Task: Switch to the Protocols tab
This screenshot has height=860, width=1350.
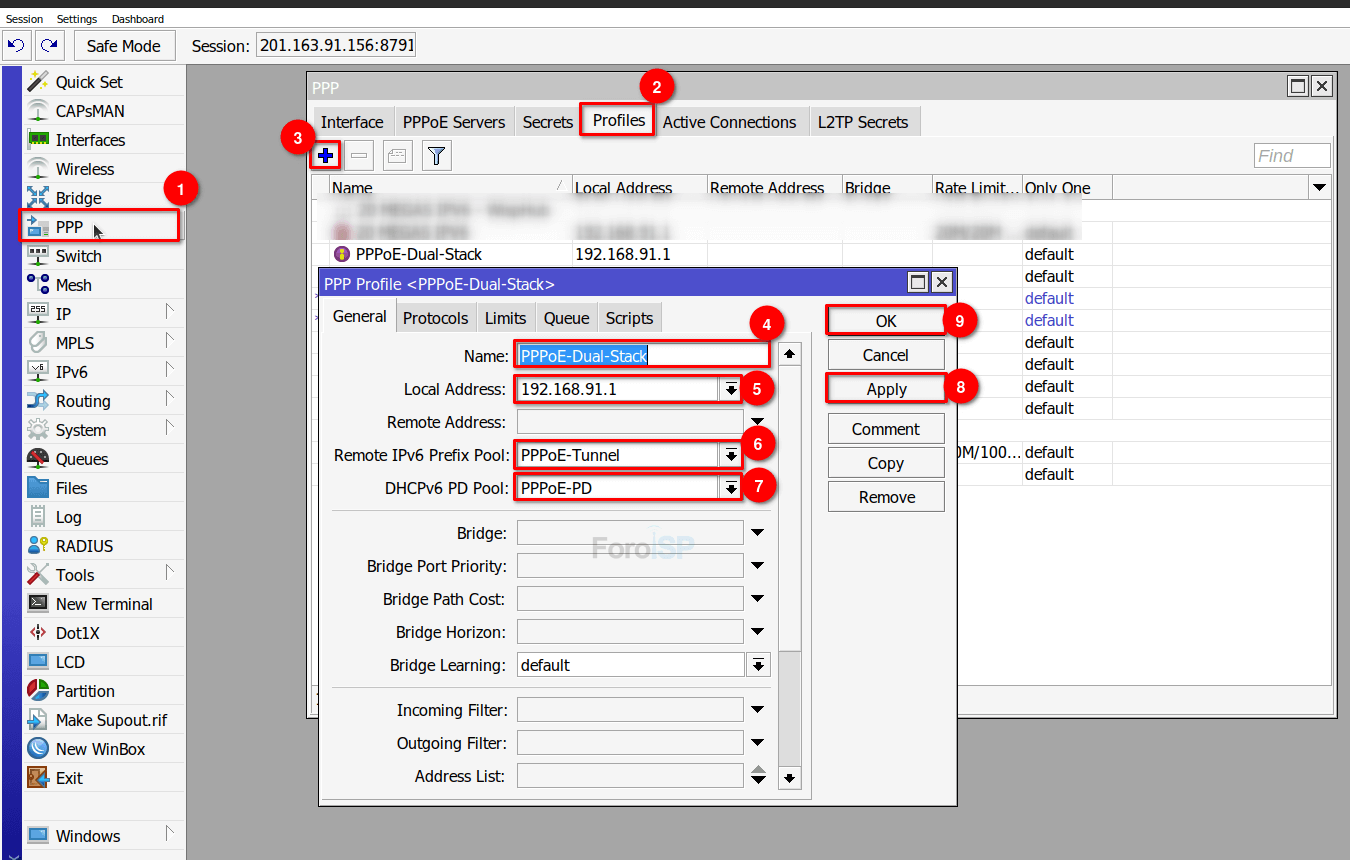Action: tap(435, 318)
